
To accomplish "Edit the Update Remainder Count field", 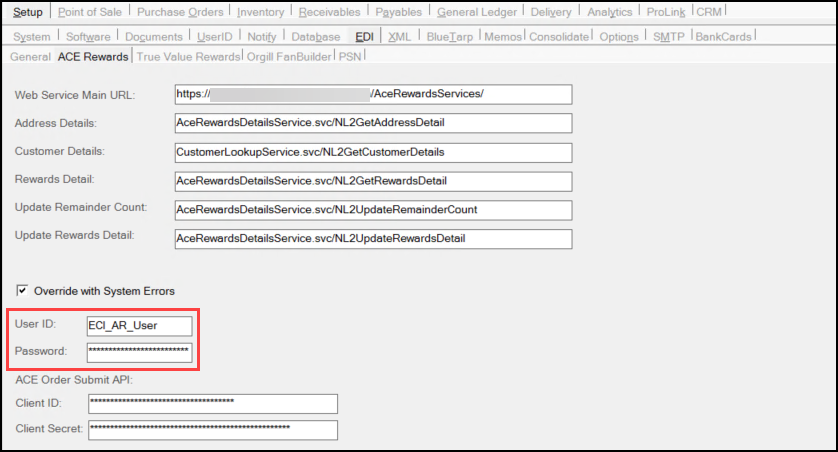I will tap(372, 210).
